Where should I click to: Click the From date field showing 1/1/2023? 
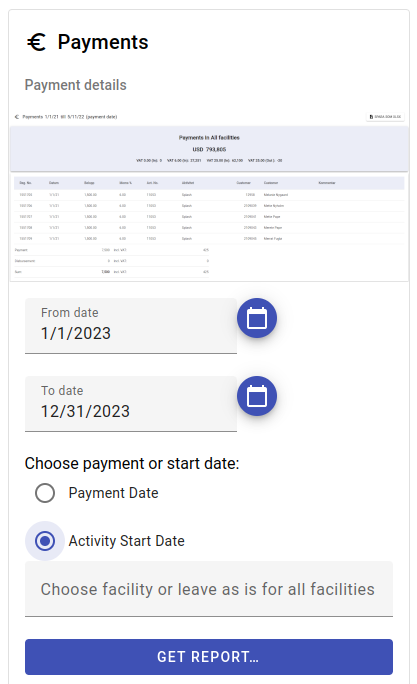(131, 325)
